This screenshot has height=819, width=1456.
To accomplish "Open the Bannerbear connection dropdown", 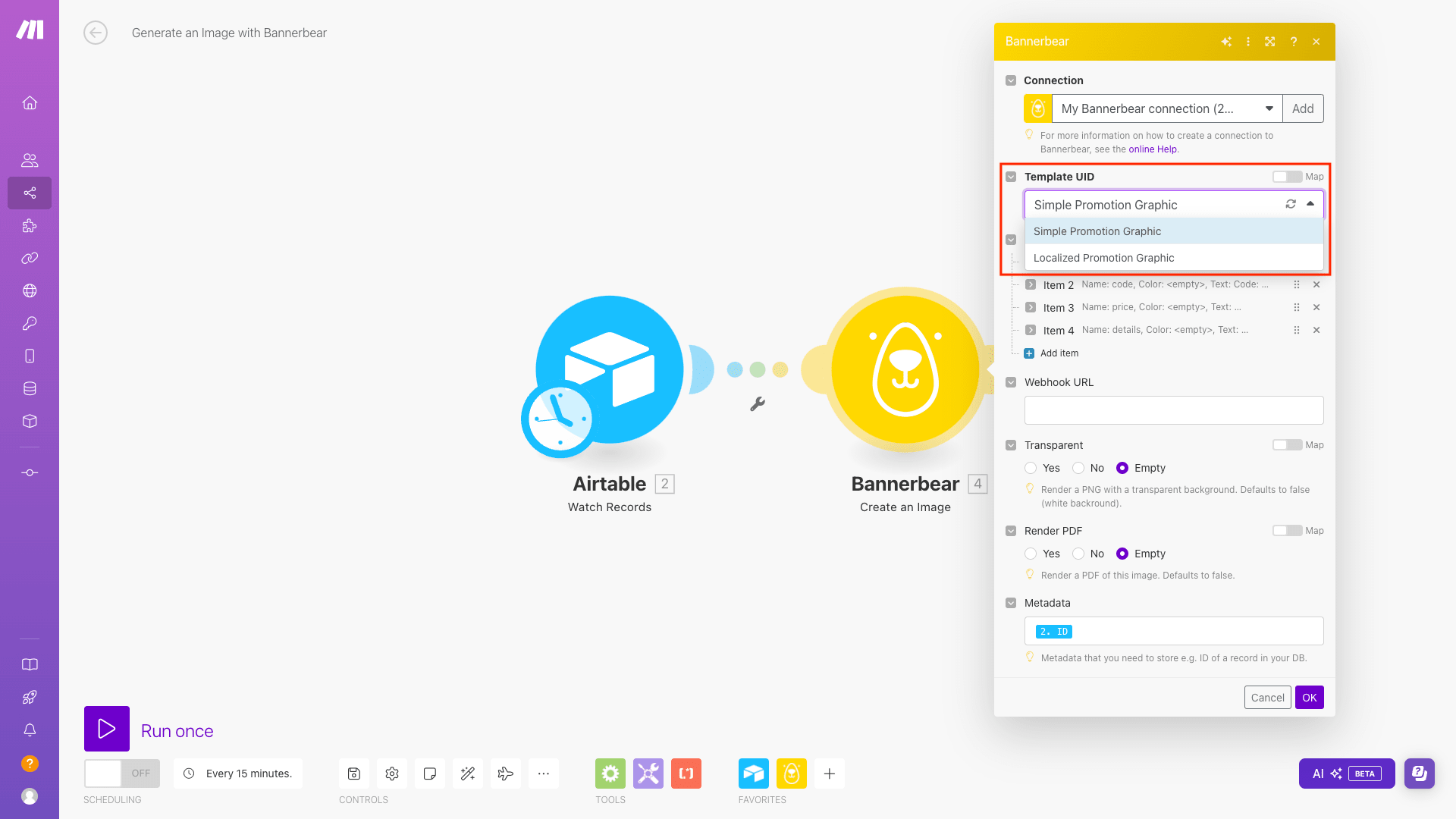I will (x=1166, y=108).
